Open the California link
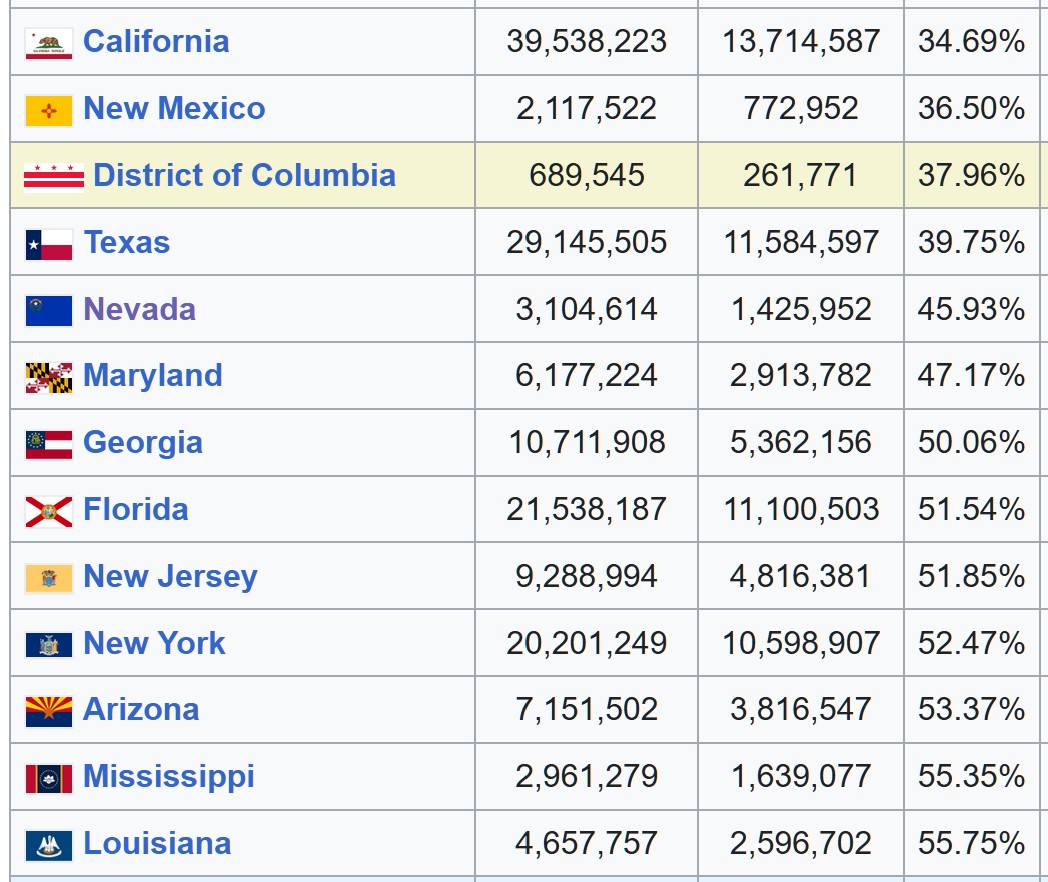Viewport: 1048px width, 882px height. click(156, 41)
